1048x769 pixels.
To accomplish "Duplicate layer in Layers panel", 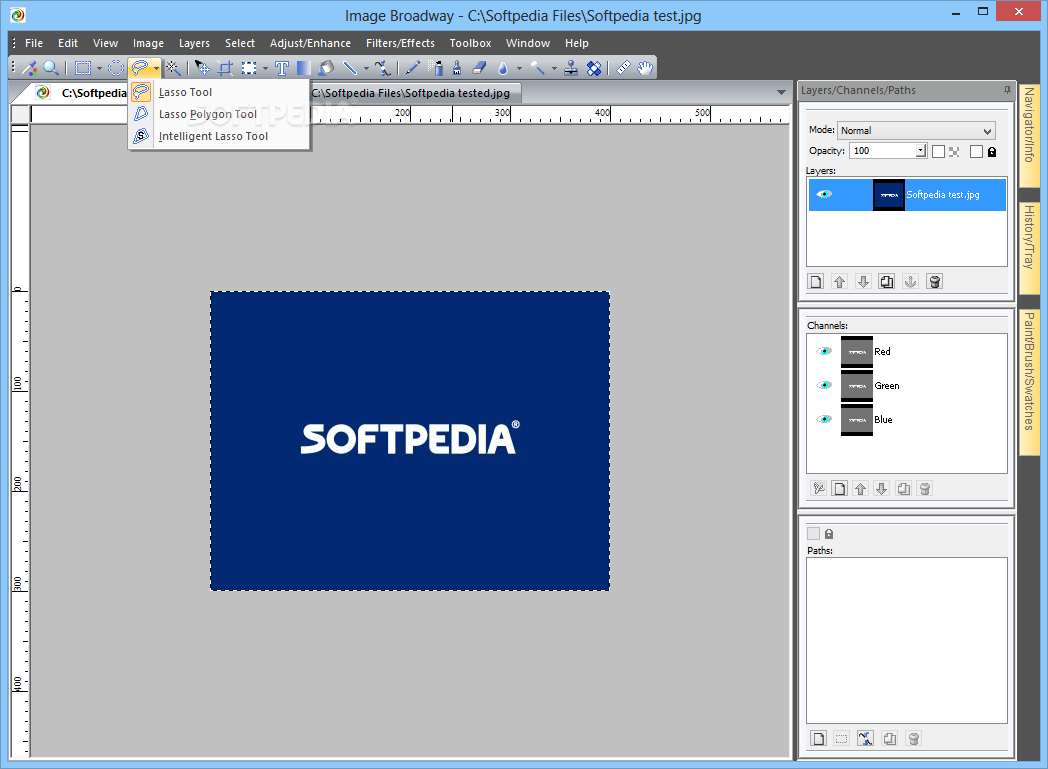I will [887, 281].
